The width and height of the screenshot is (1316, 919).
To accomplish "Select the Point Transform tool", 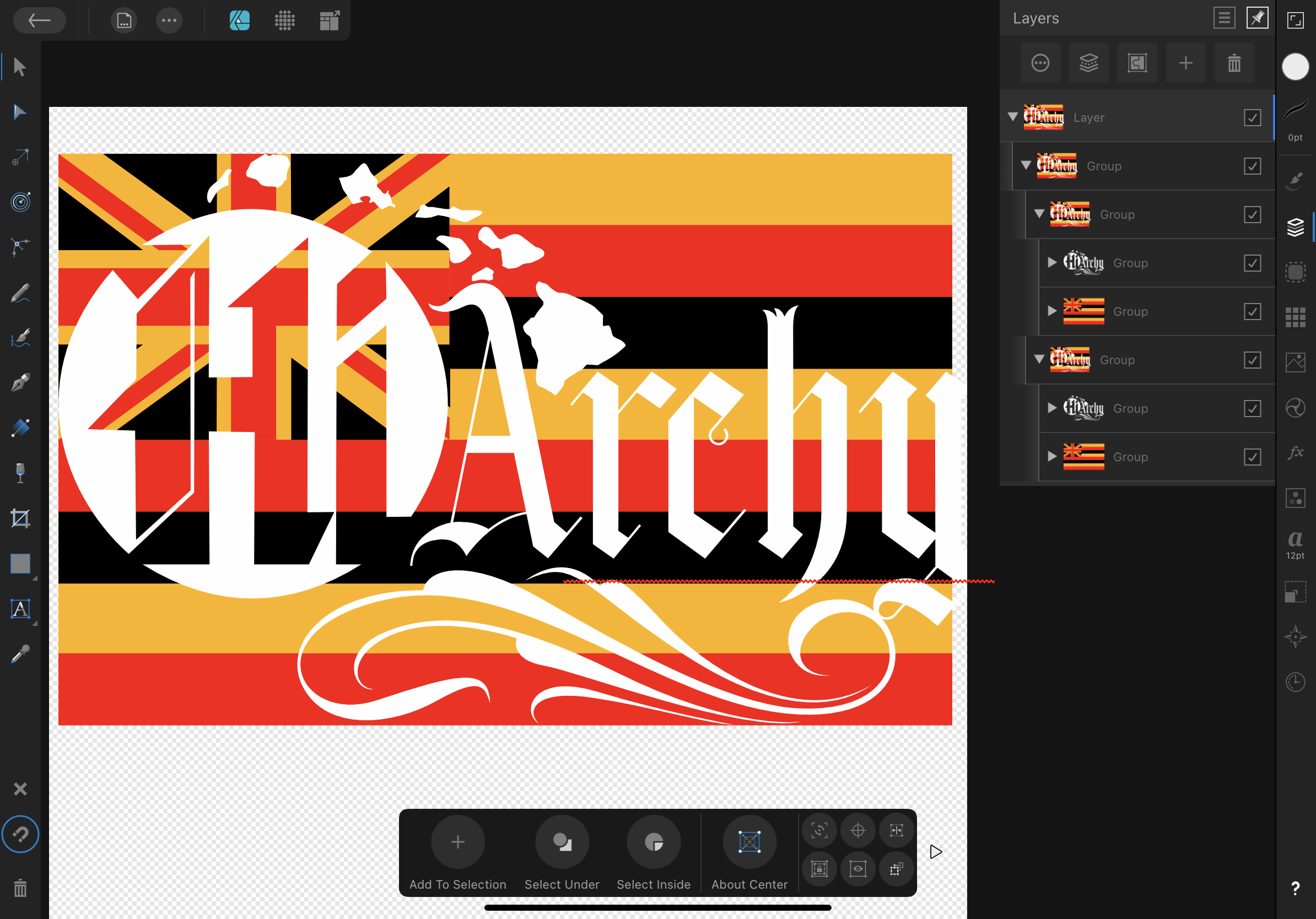I will click(20, 156).
